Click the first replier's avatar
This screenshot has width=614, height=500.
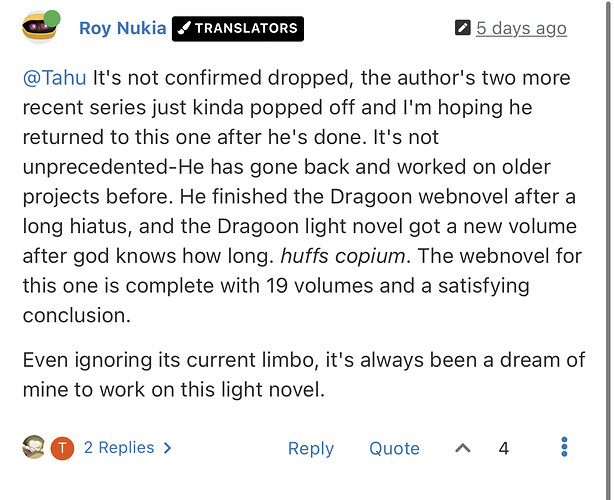pos(34,447)
